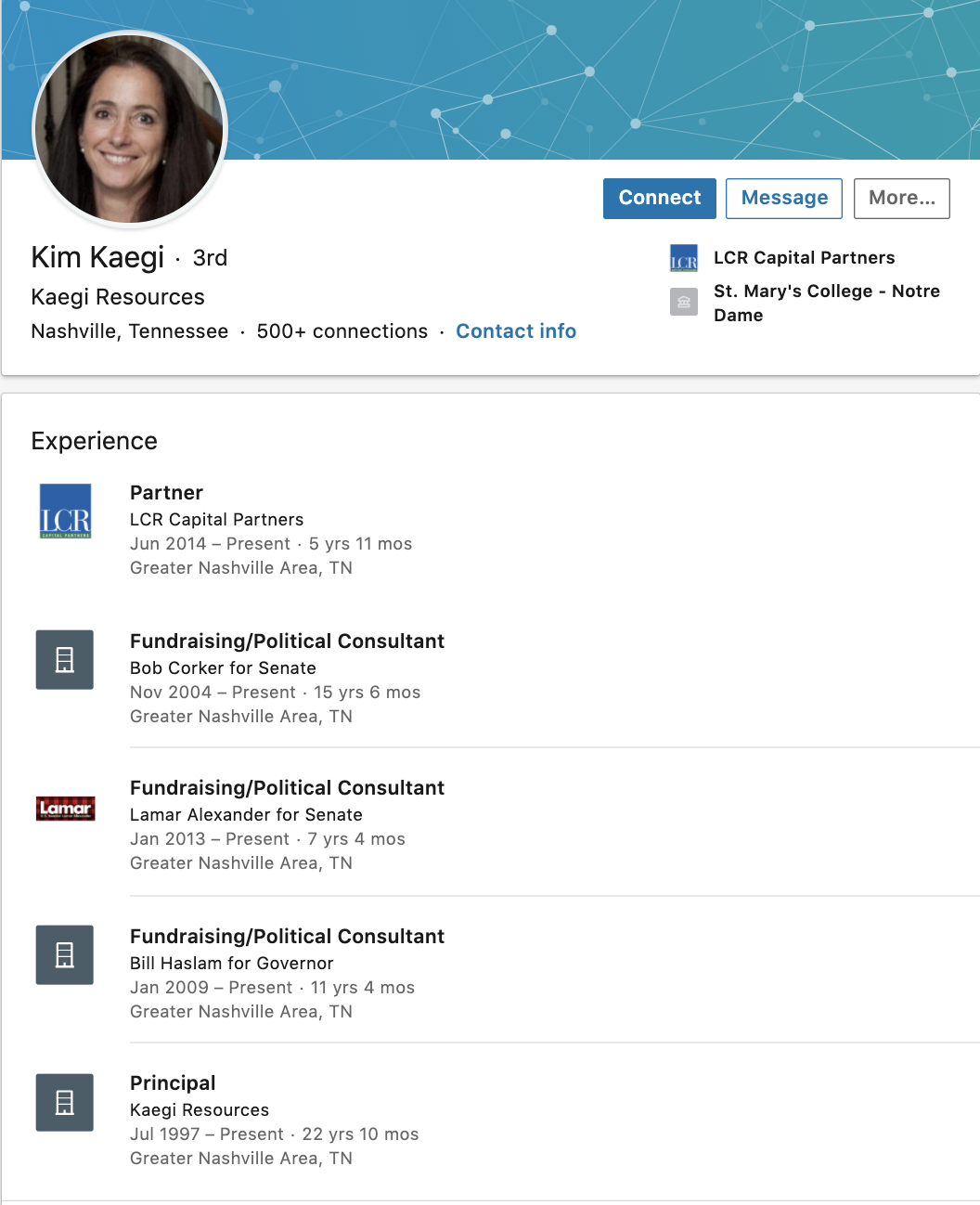Select Fundraising/Political Consultant at Bob Corker entry

287,641
